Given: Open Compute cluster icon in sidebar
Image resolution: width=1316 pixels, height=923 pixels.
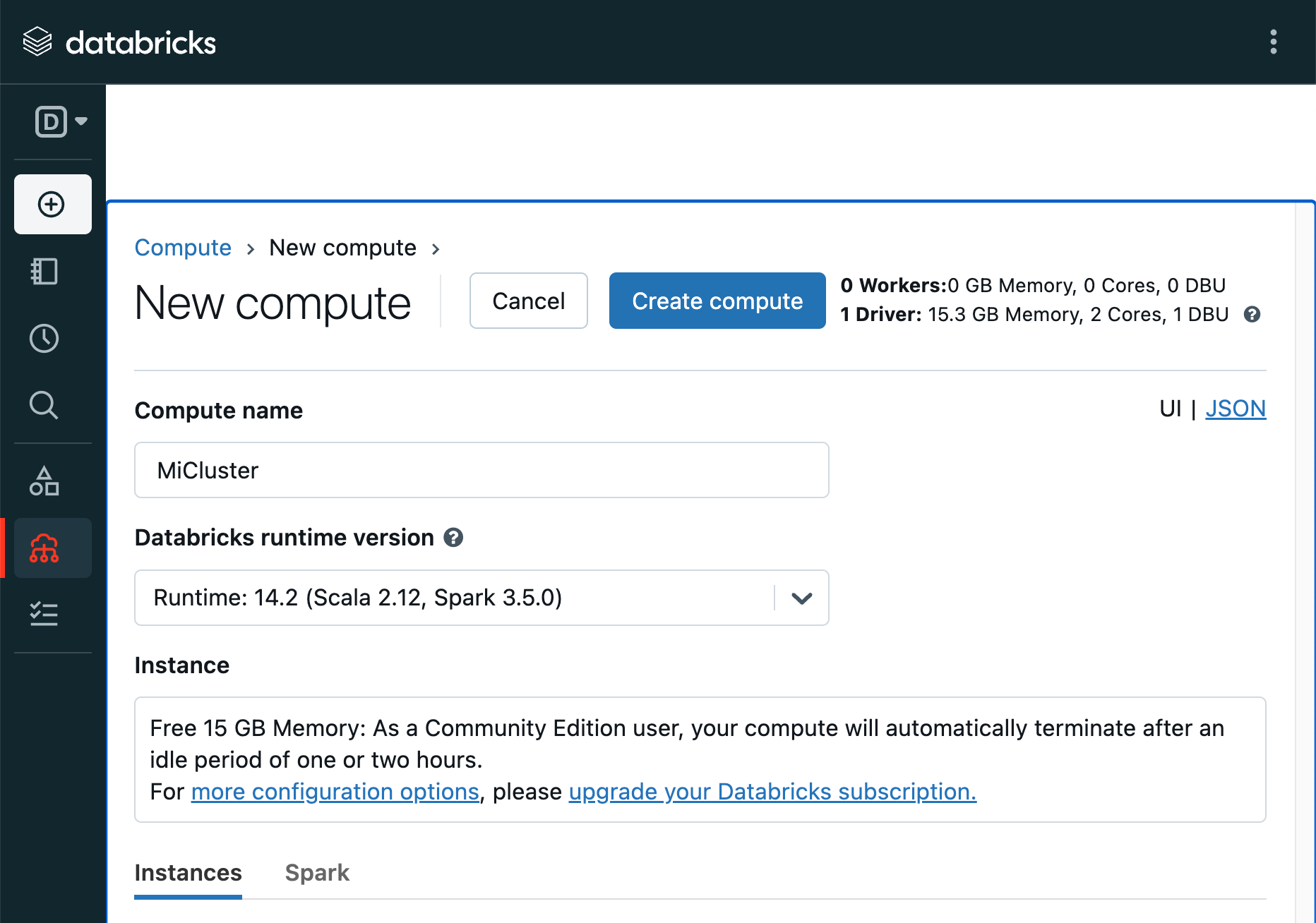Looking at the screenshot, I should point(52,548).
